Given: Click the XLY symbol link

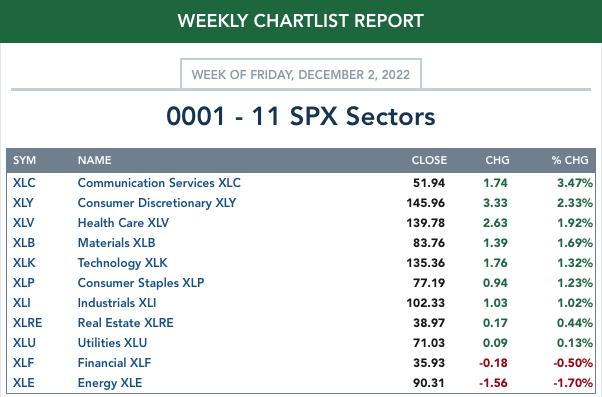Looking at the screenshot, I should coord(23,203).
